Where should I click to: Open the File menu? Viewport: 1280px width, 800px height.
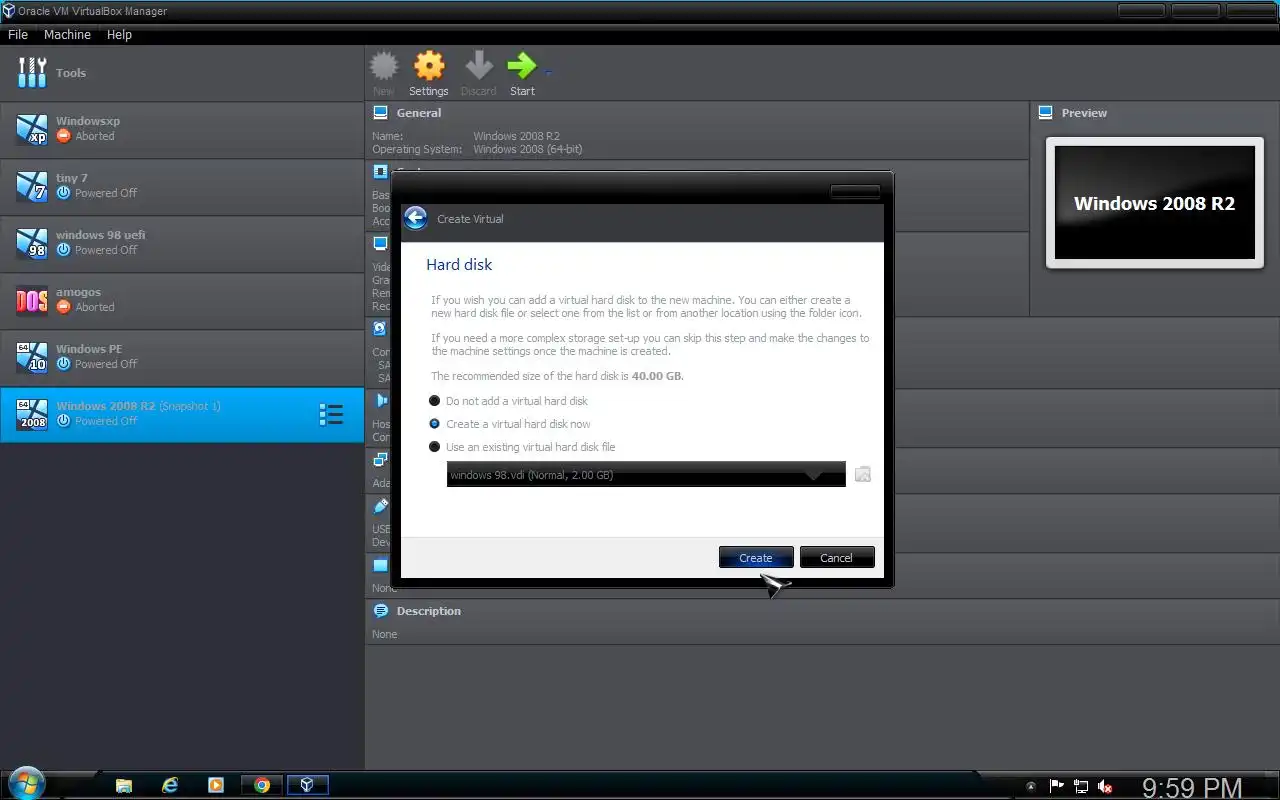[x=18, y=34]
